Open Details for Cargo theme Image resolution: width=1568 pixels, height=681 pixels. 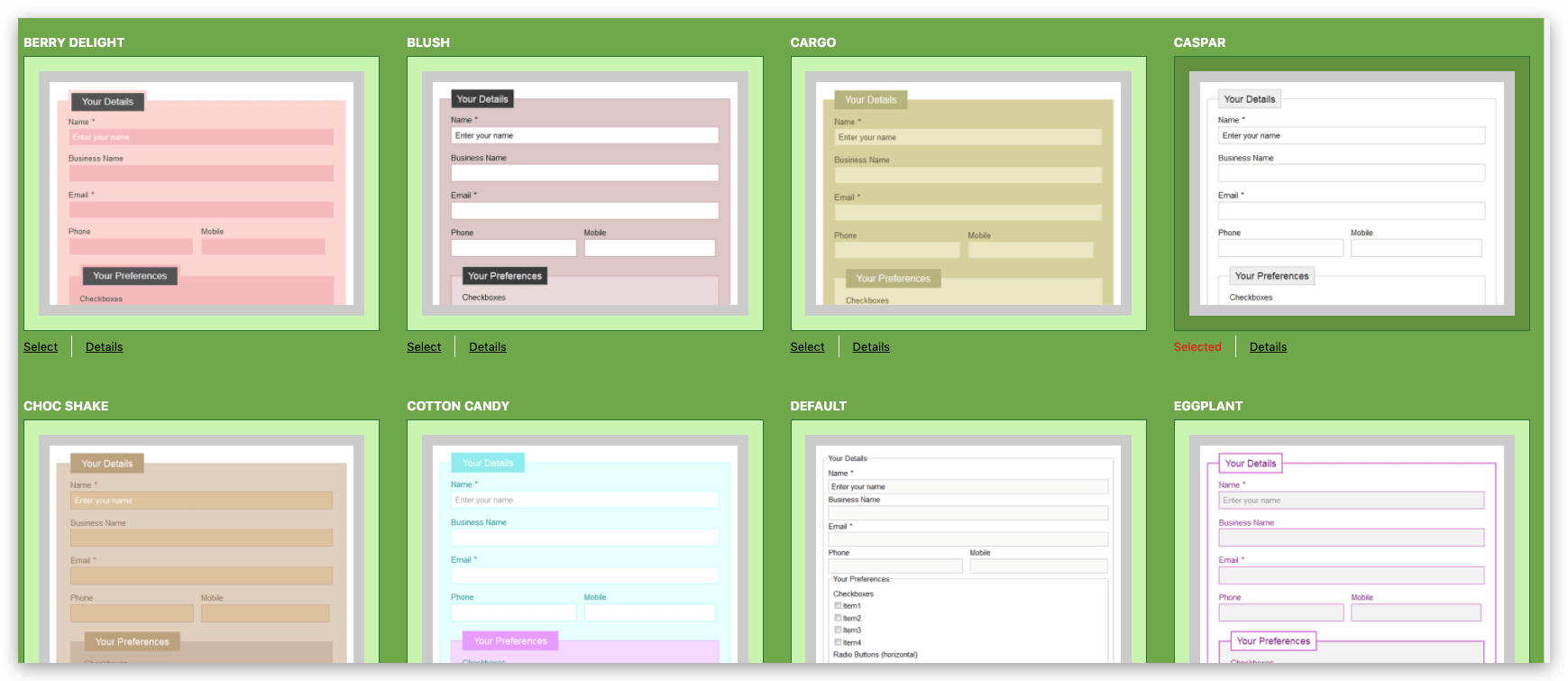tap(871, 347)
